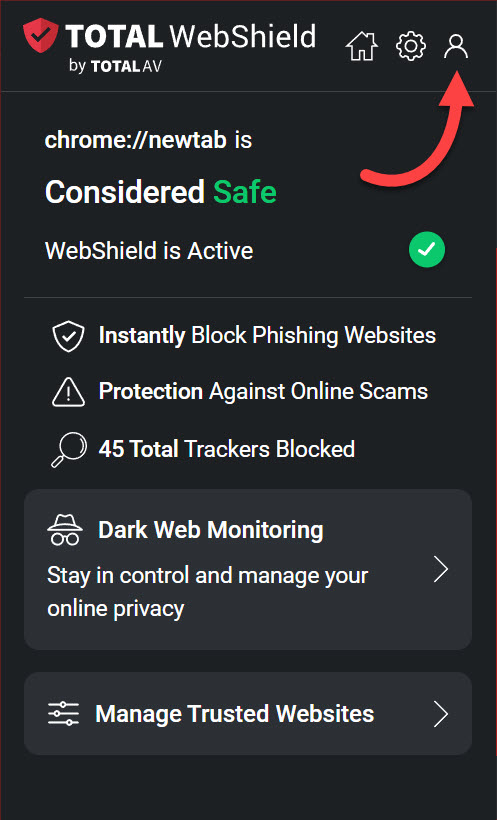Image resolution: width=497 pixels, height=820 pixels.
Task: Open settings via the gear icon
Action: pyautogui.click(x=411, y=46)
